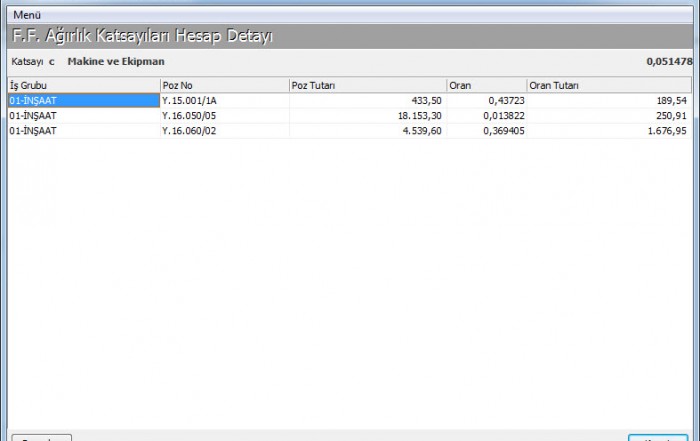Sort by the Oran column header
The width and height of the screenshot is (700, 441).
[x=486, y=86]
